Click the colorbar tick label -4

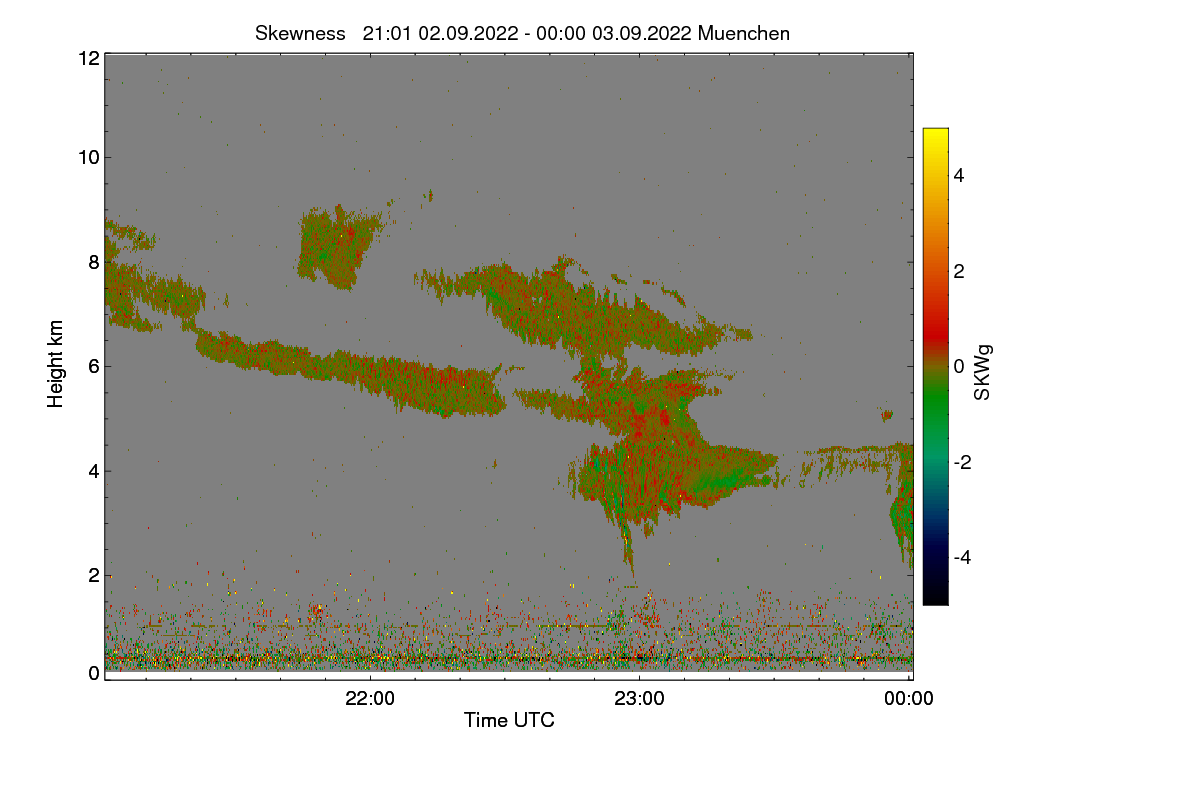pos(964,557)
